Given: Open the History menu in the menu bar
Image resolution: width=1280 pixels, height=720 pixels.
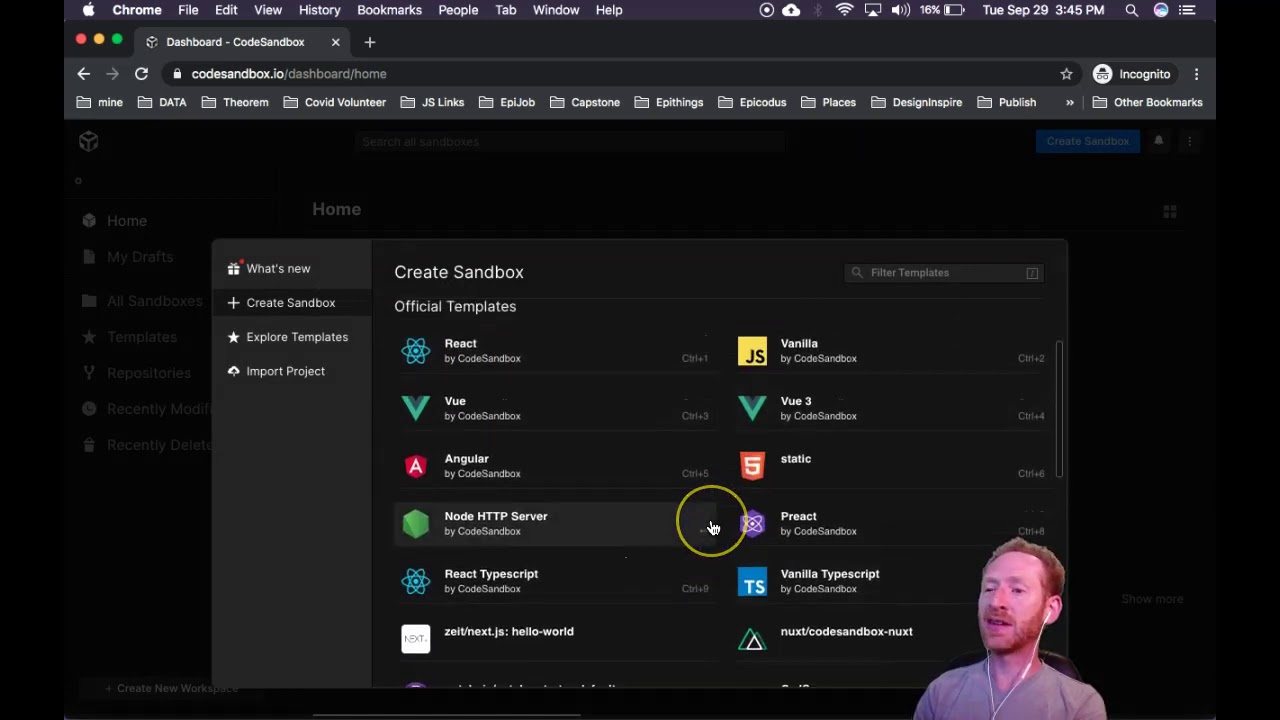Looking at the screenshot, I should (319, 10).
